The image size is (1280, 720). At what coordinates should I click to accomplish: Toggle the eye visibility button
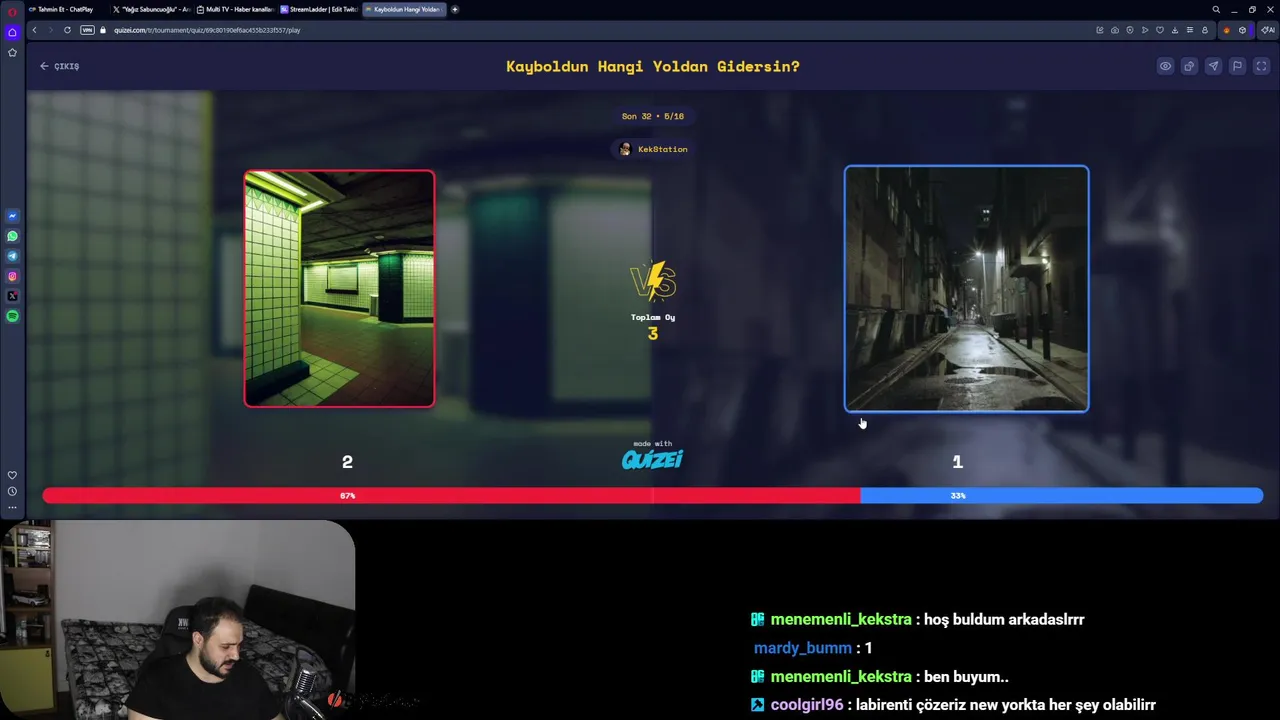click(1165, 66)
